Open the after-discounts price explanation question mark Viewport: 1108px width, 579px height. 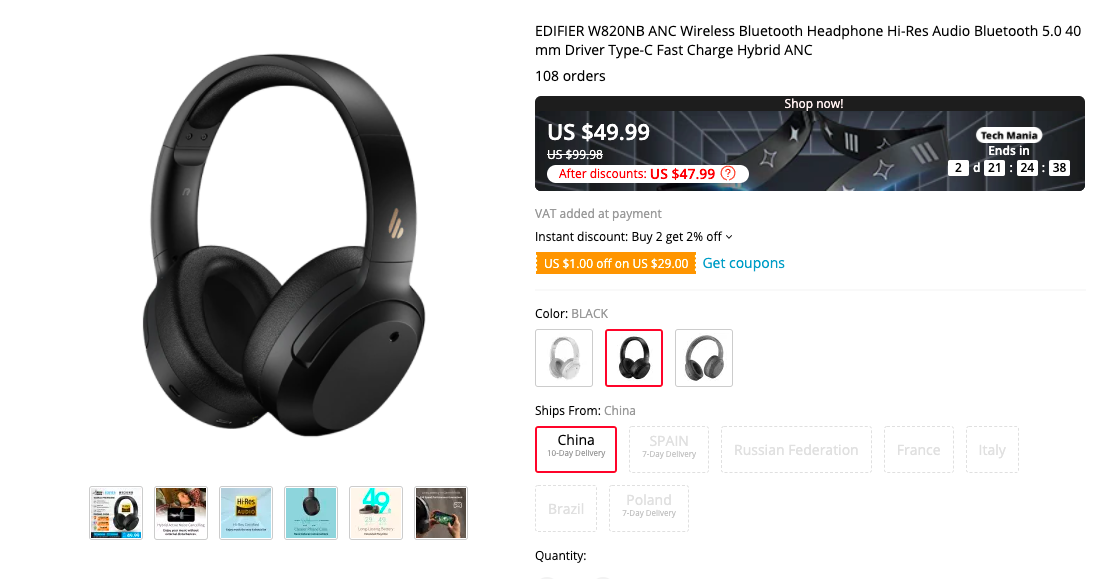tap(728, 173)
